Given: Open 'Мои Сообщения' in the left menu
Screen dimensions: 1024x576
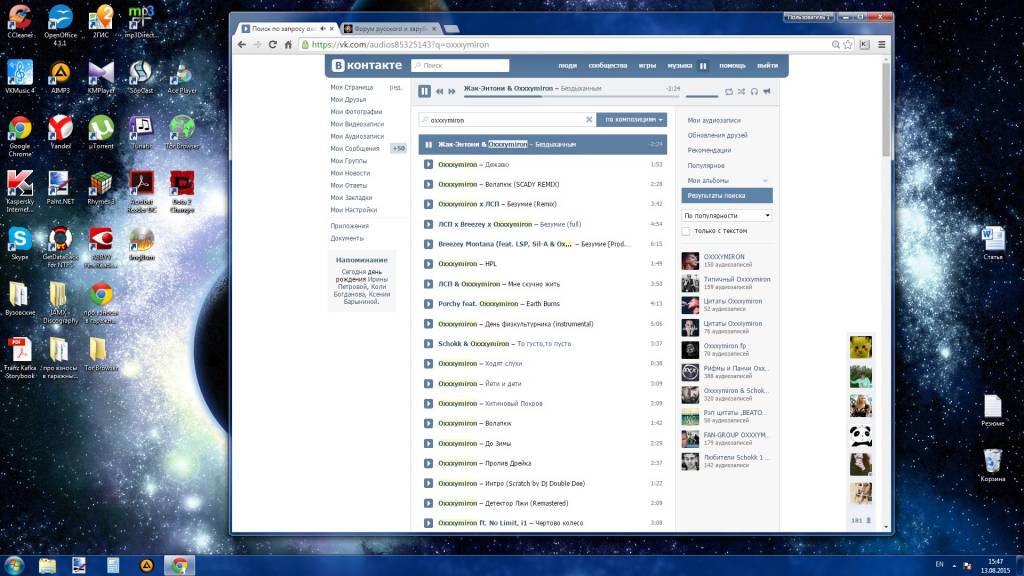Looking at the screenshot, I should [355, 149].
